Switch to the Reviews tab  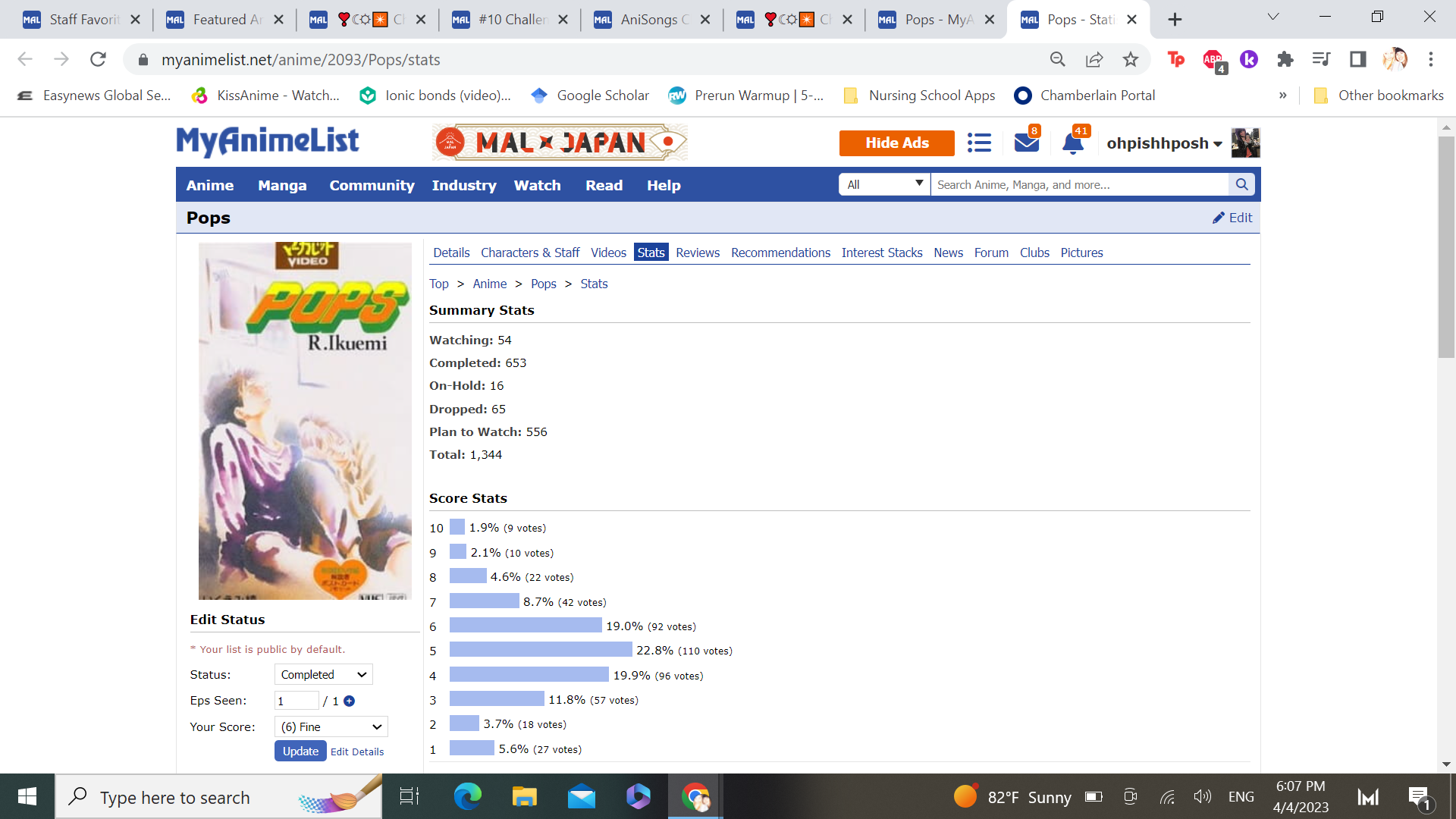[698, 253]
